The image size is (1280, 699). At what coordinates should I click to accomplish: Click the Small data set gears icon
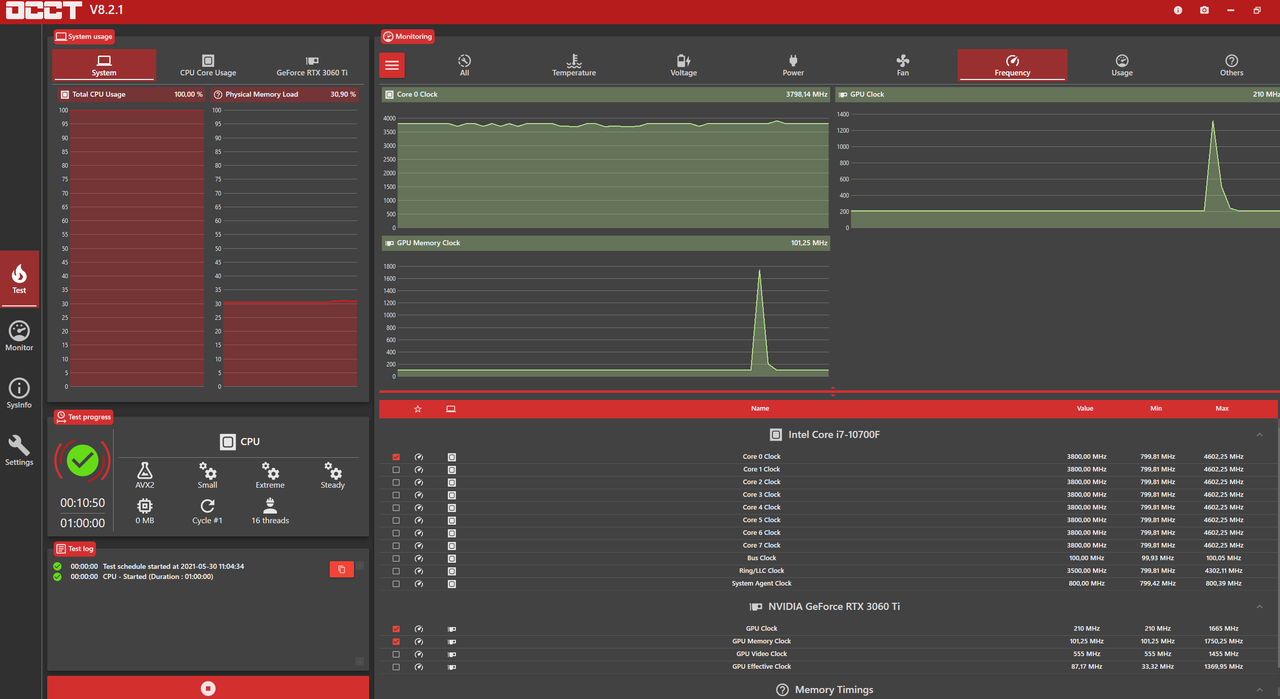[x=207, y=470]
